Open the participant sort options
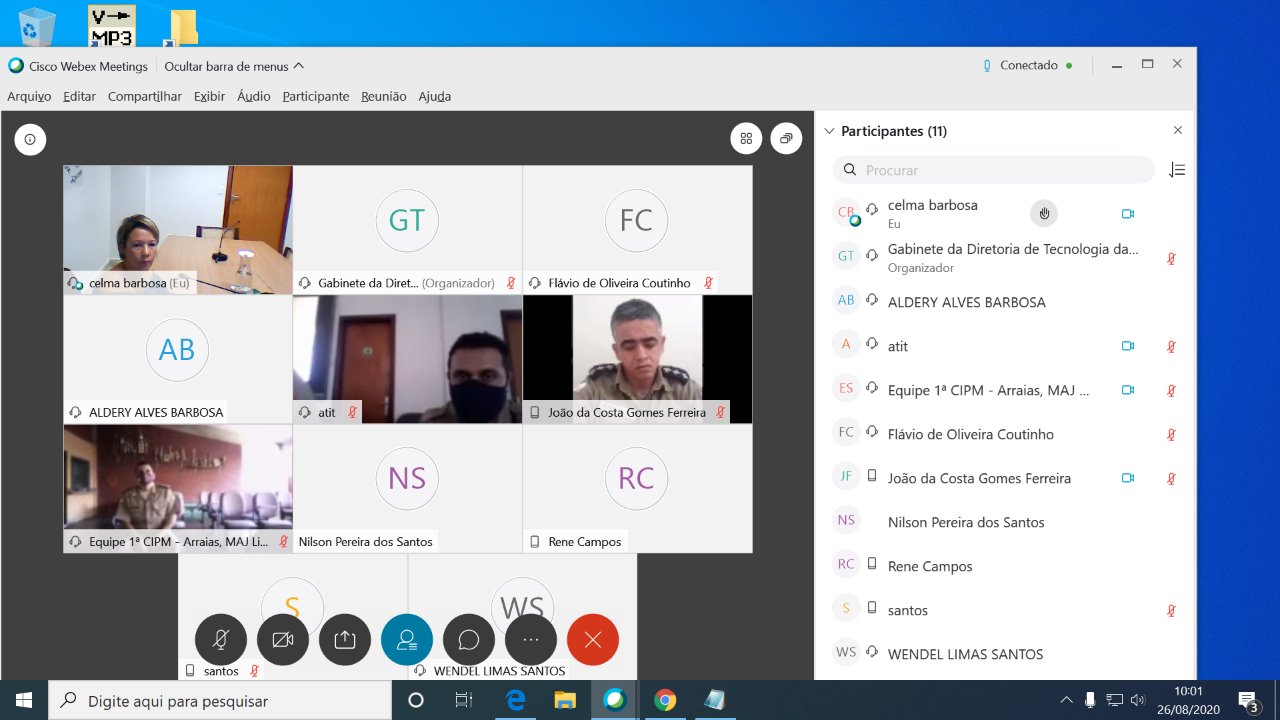 (x=1177, y=170)
